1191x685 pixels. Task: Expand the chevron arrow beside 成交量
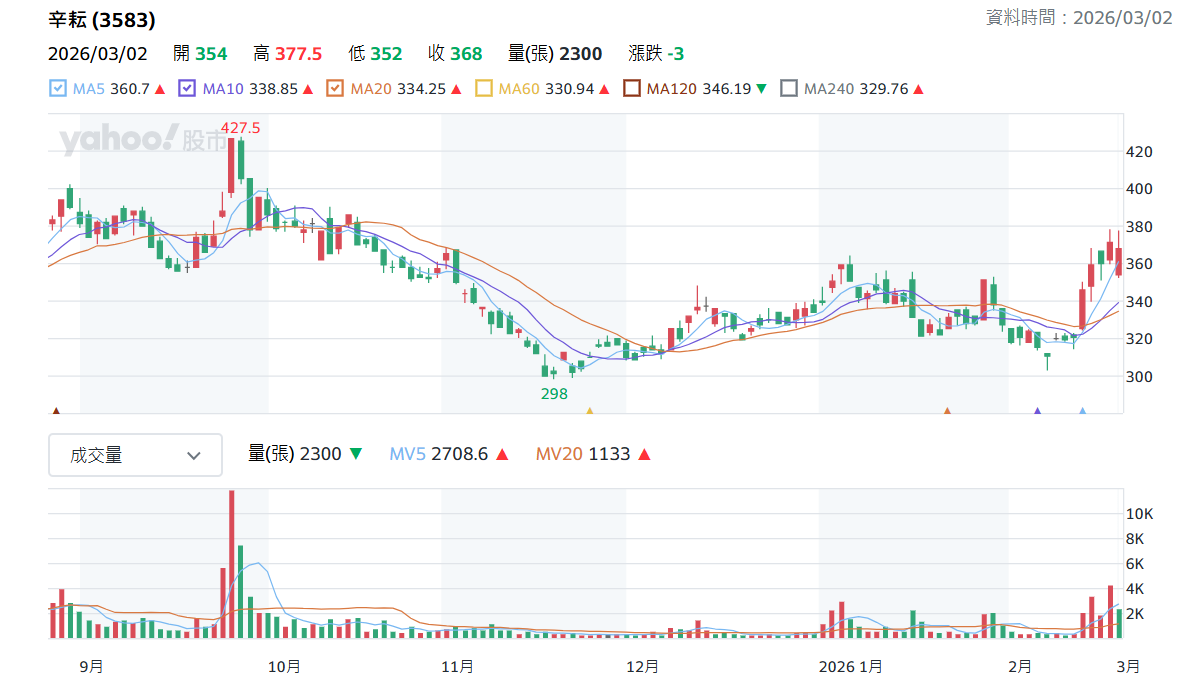(x=194, y=456)
